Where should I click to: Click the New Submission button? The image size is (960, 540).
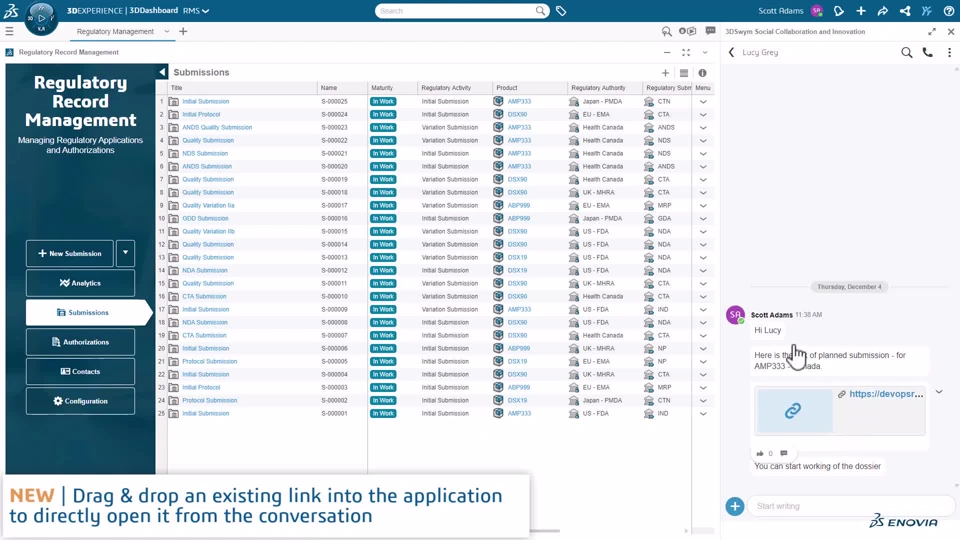tap(70, 253)
